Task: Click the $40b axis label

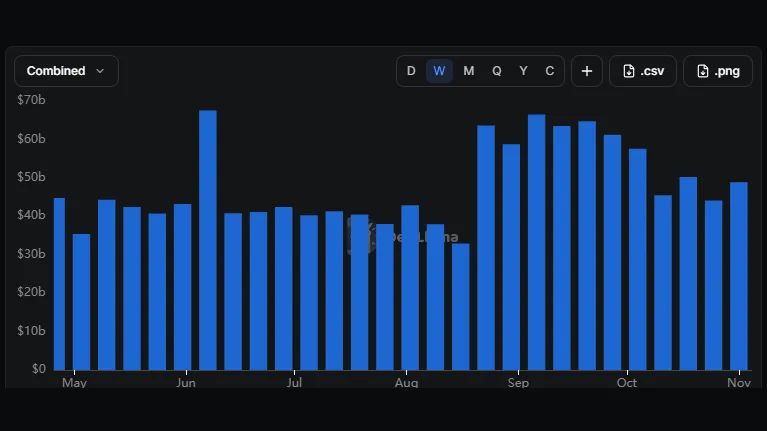Action: click(31, 215)
